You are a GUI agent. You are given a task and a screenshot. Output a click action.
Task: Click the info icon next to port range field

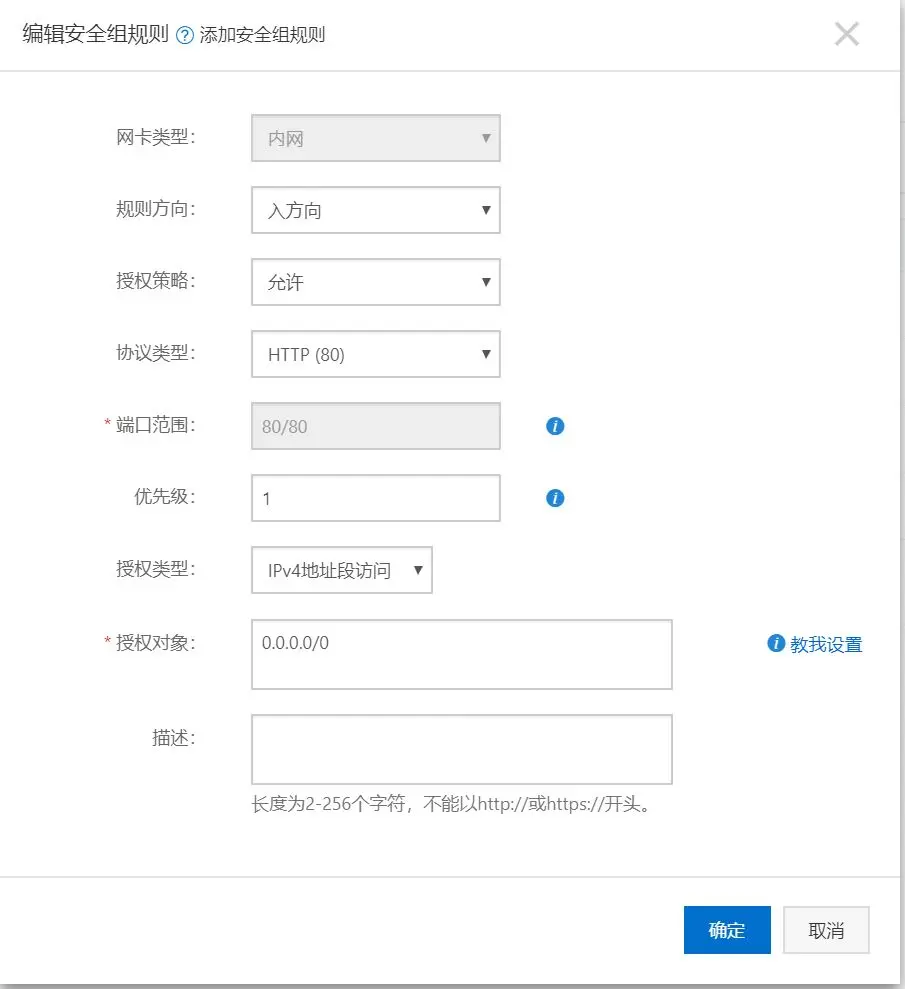click(554, 426)
